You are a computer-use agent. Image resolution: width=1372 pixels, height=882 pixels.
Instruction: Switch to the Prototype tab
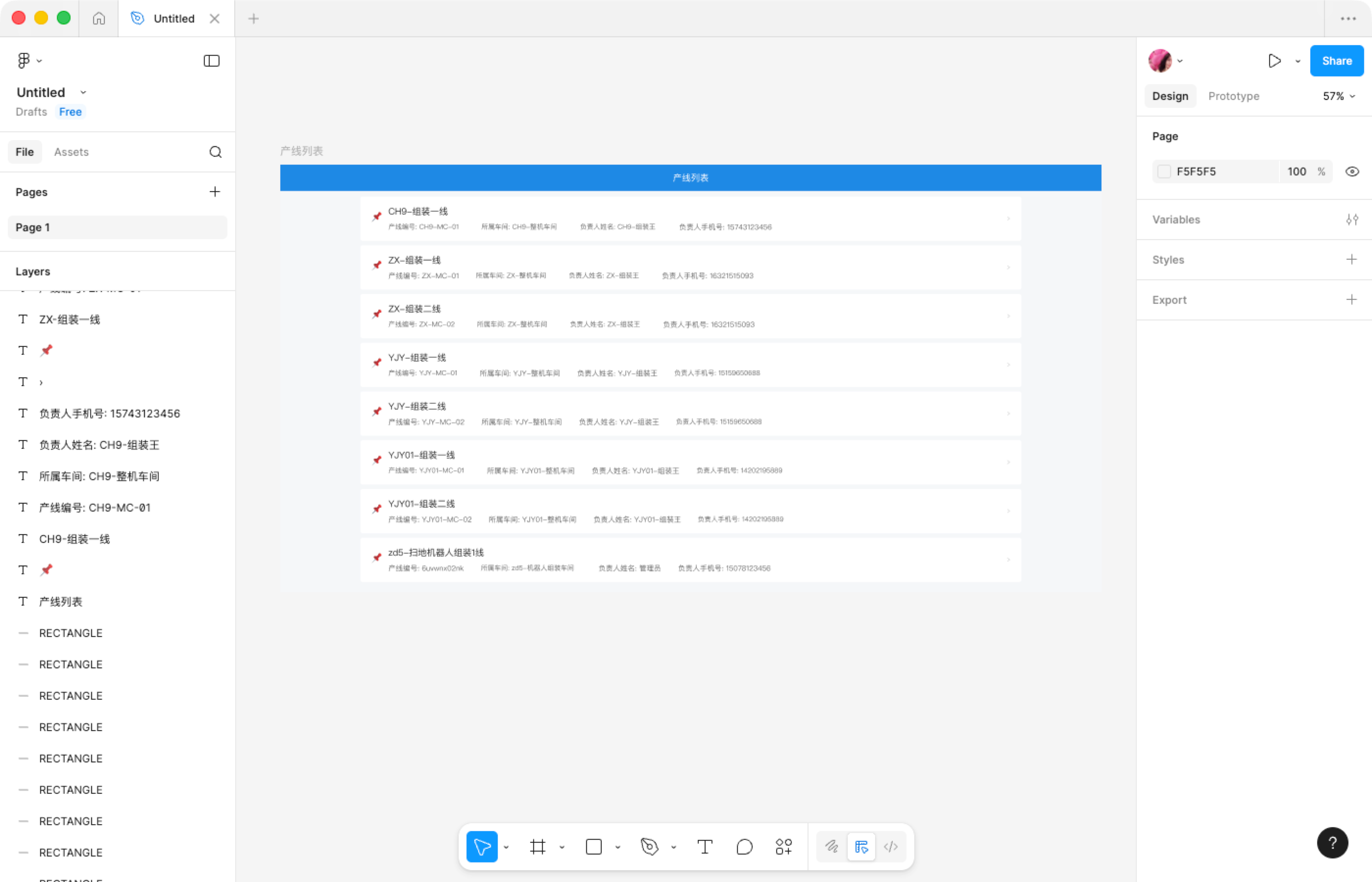point(1233,96)
